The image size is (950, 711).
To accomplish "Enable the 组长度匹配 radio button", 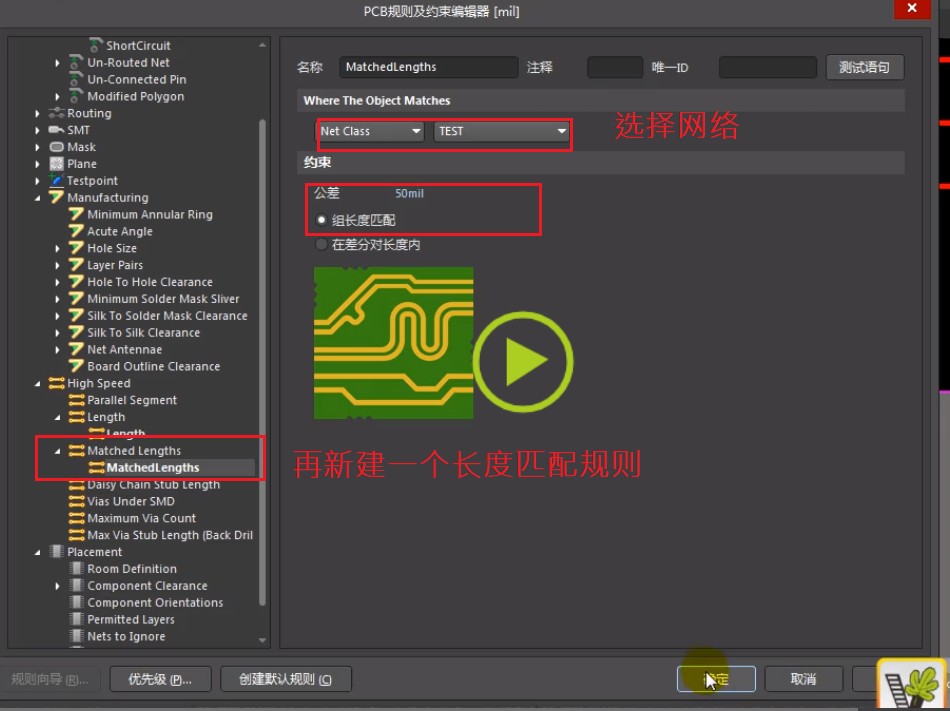I will point(319,222).
